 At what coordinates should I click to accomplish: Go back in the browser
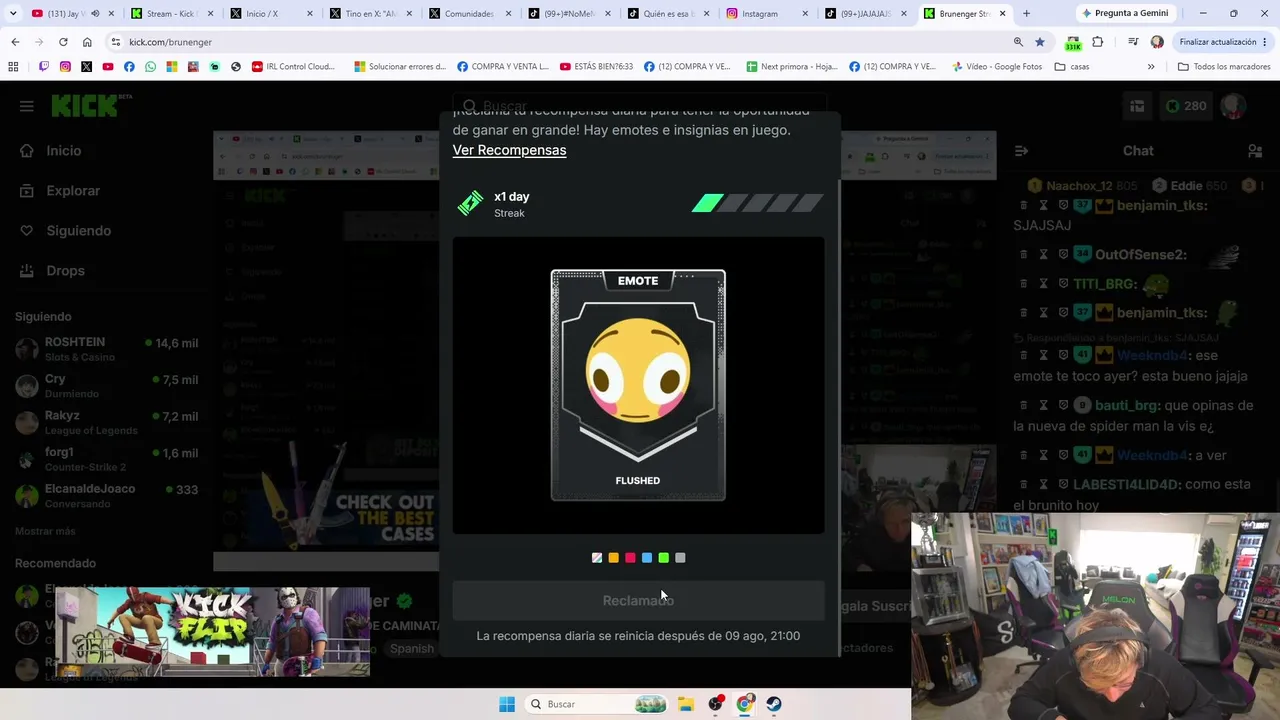coord(15,42)
